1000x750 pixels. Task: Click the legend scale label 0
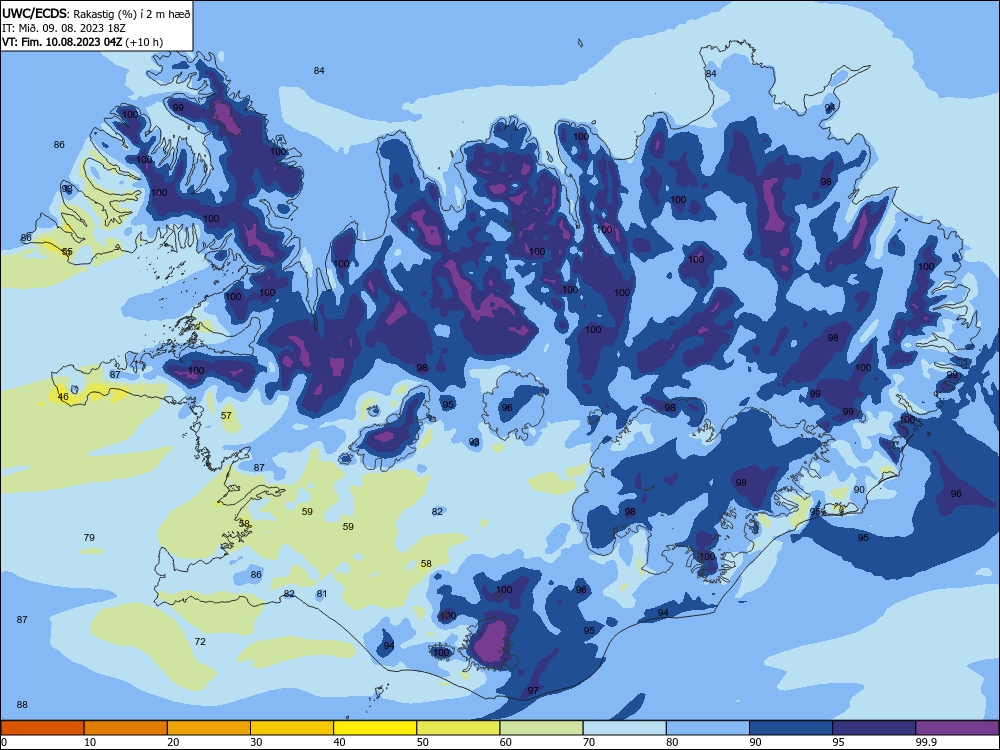(x=4, y=742)
